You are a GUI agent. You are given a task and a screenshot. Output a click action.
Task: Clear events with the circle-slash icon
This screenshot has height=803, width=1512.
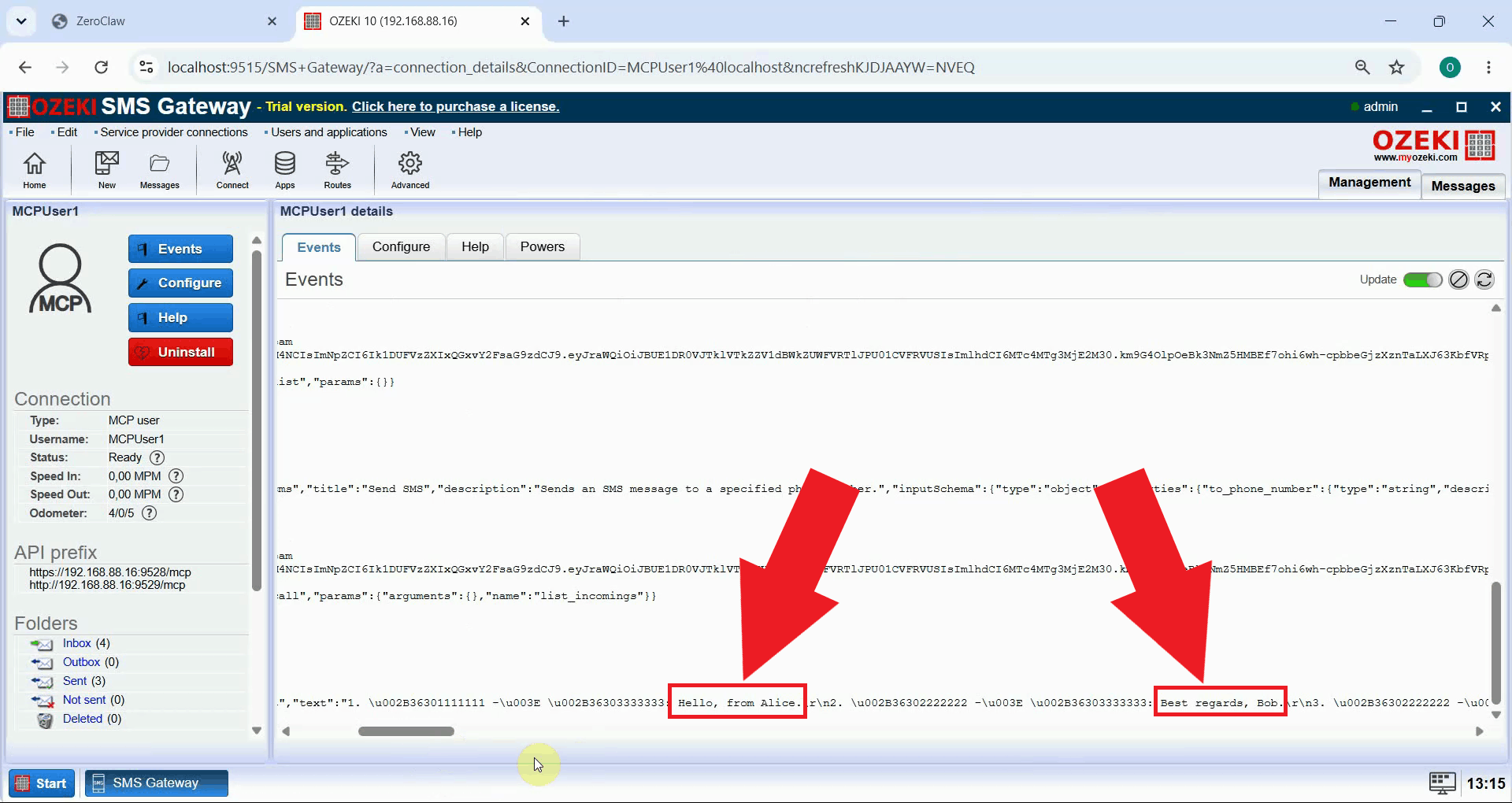[x=1458, y=279]
